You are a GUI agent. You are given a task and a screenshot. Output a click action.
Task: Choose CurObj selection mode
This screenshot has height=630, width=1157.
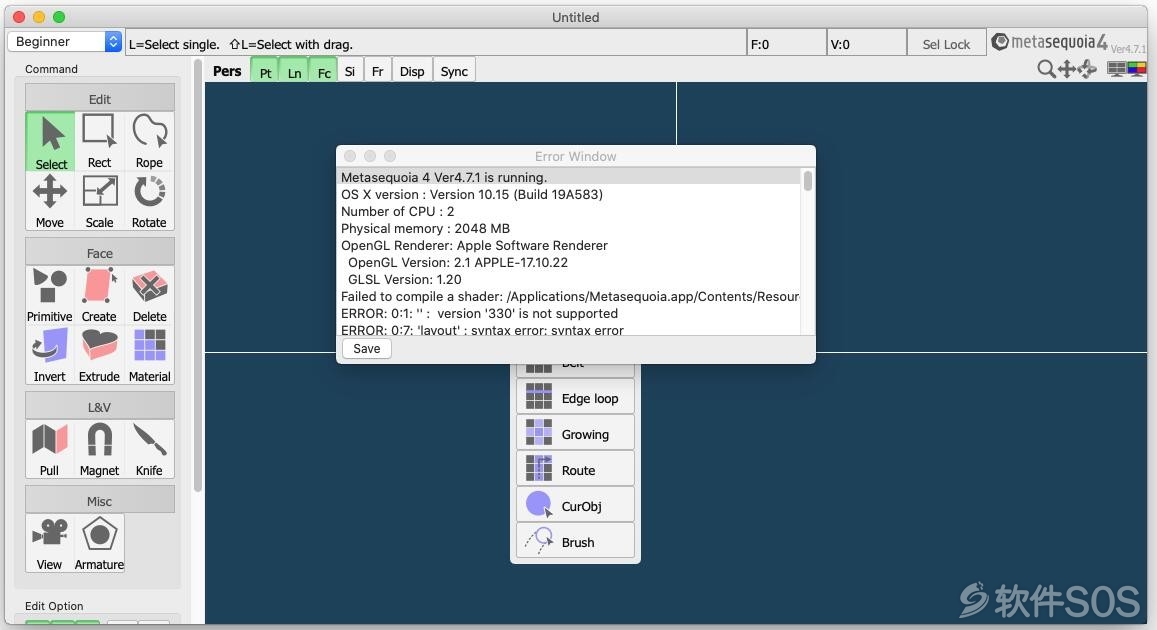tap(576, 506)
